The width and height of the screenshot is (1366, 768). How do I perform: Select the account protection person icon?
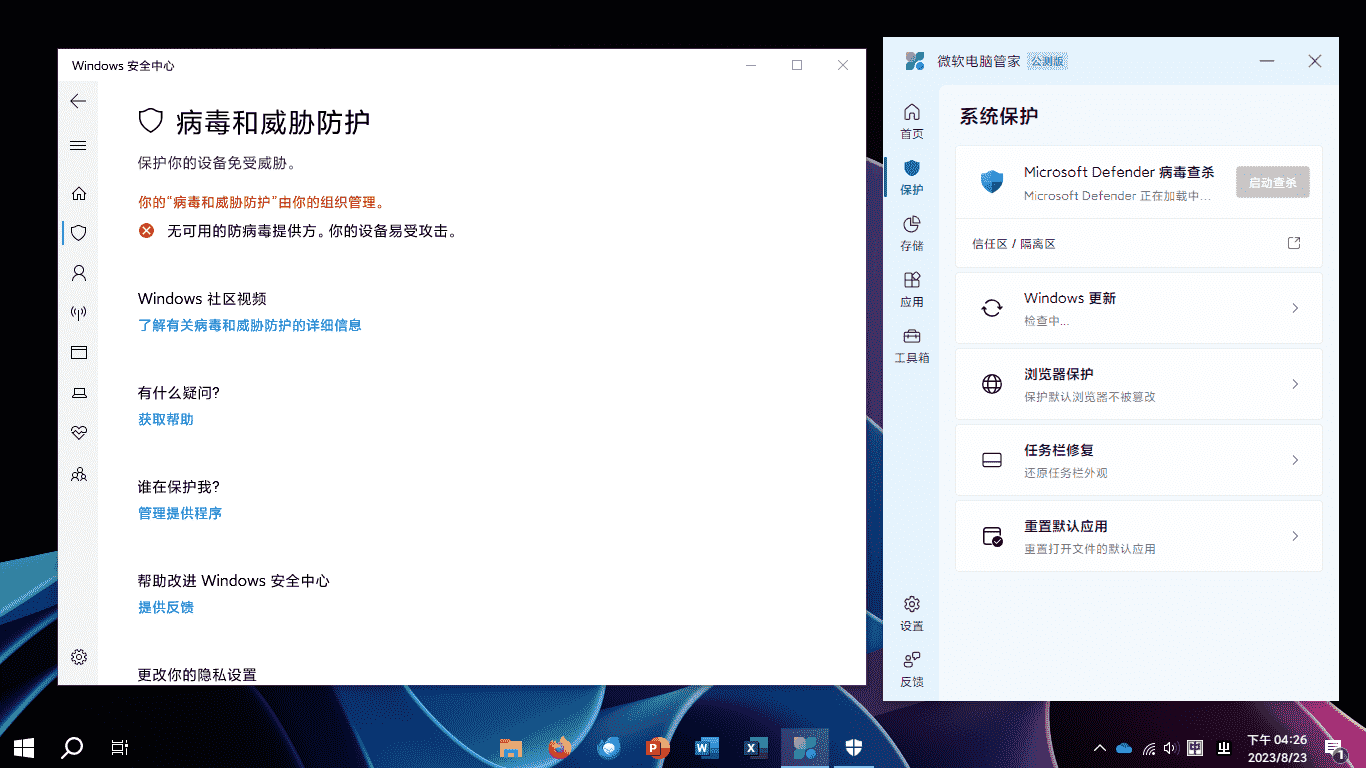point(79,273)
